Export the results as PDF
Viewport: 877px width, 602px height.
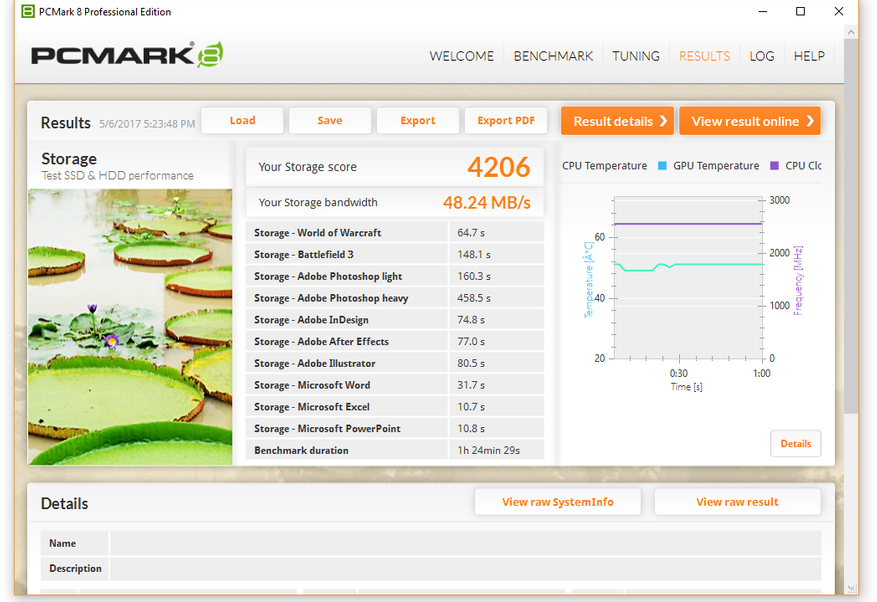pos(505,121)
